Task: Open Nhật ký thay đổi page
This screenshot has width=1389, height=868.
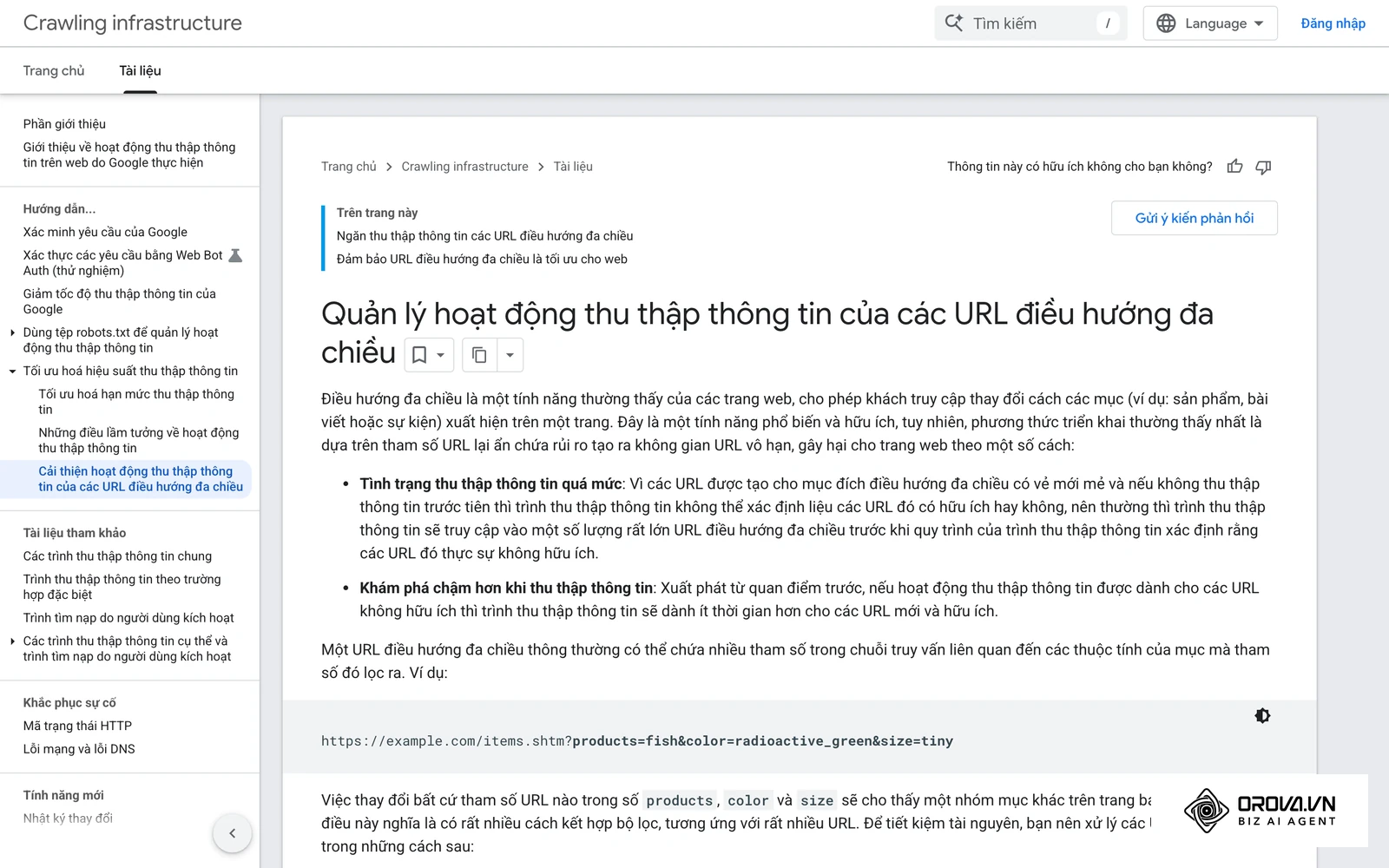Action: [x=68, y=819]
